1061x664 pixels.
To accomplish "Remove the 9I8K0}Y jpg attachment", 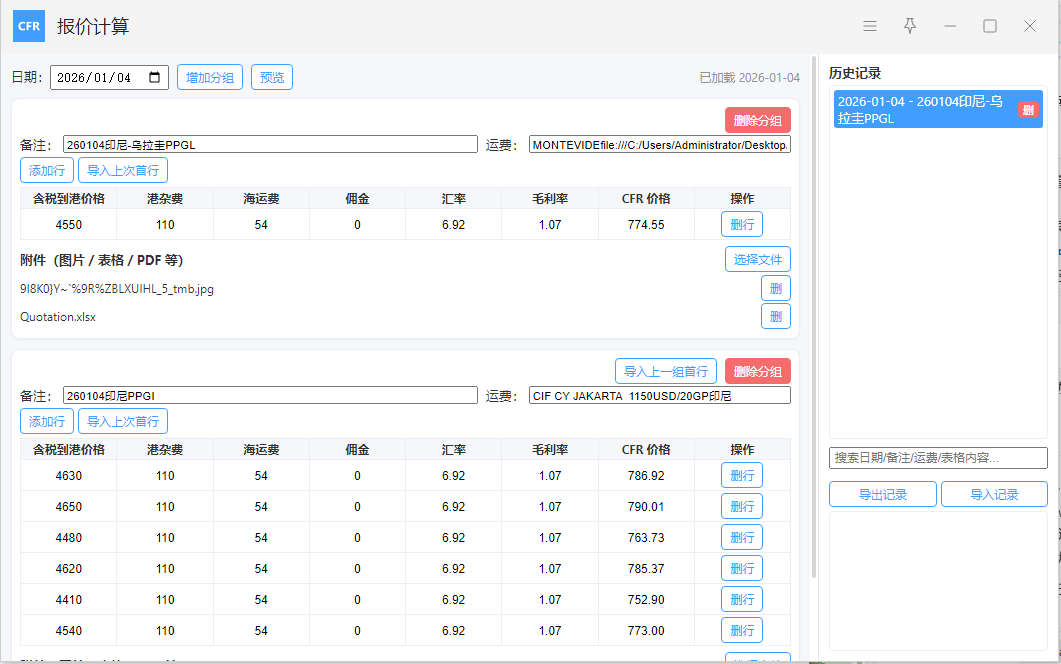I will (775, 289).
